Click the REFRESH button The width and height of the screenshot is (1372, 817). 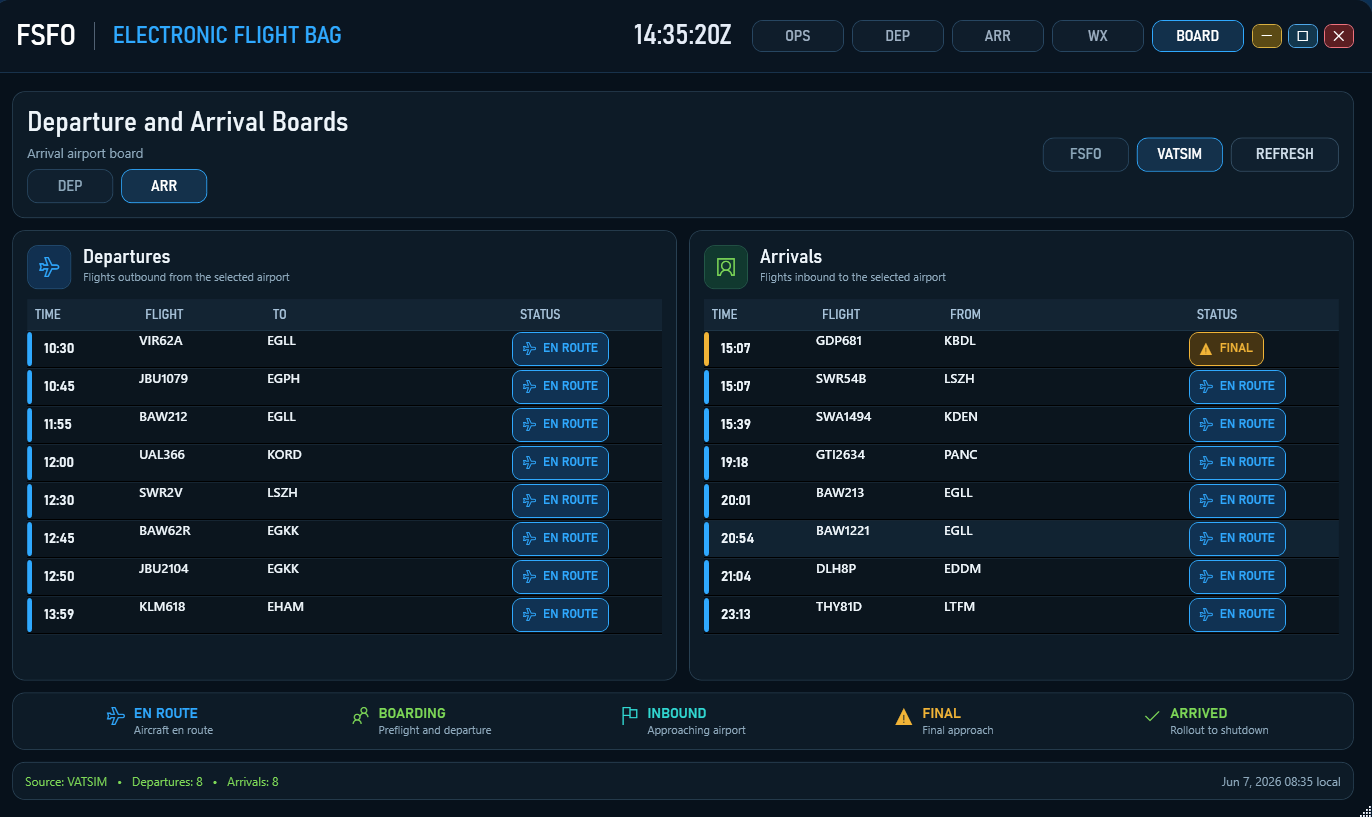click(x=1285, y=155)
